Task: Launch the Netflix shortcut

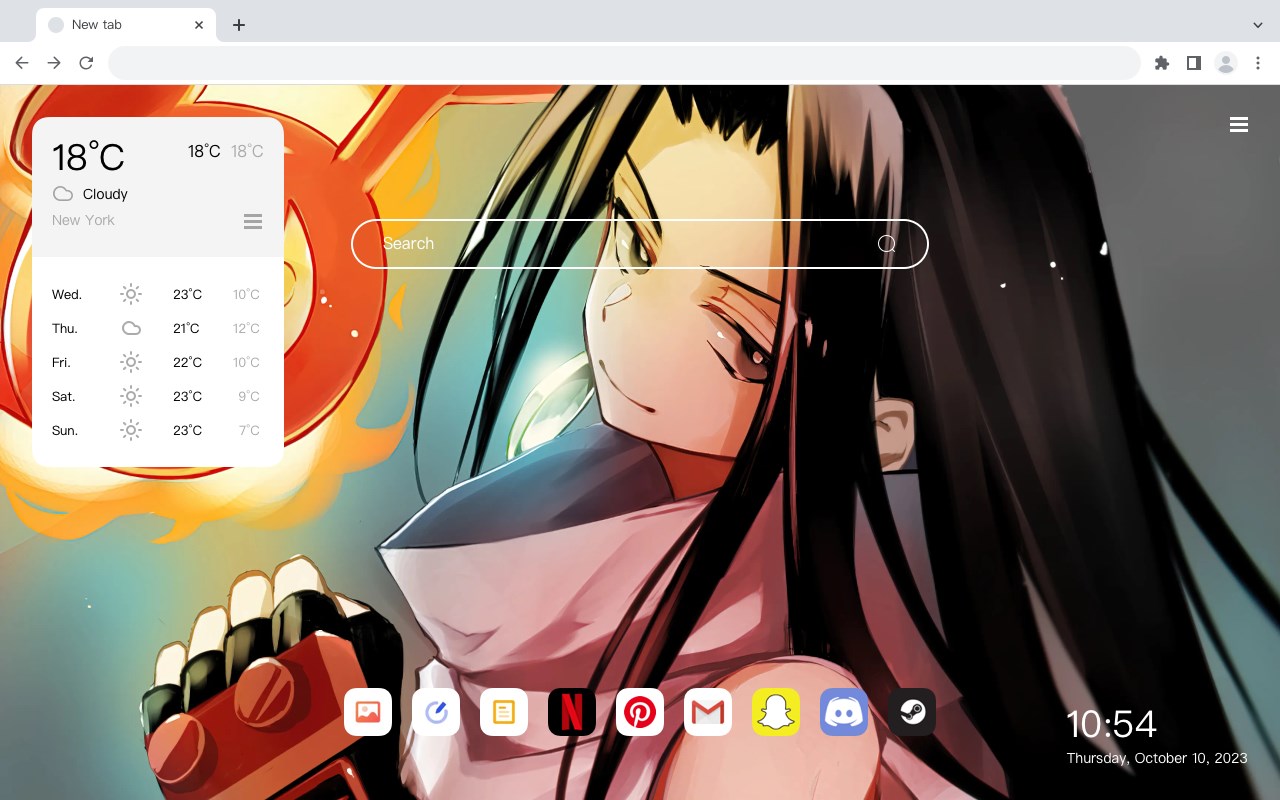Action: tap(572, 712)
